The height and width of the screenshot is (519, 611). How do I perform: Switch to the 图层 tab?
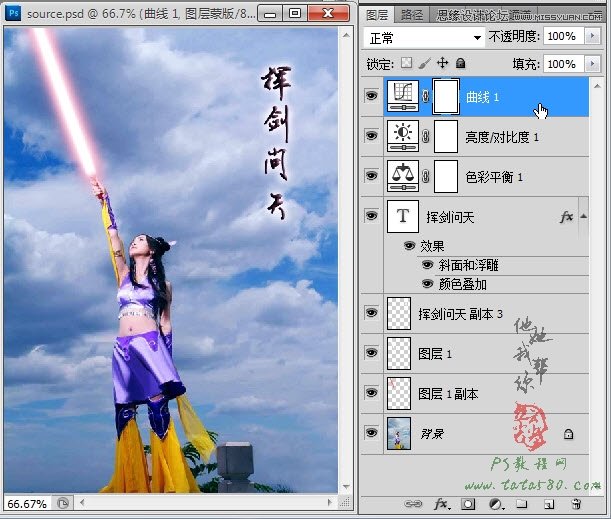click(x=377, y=15)
